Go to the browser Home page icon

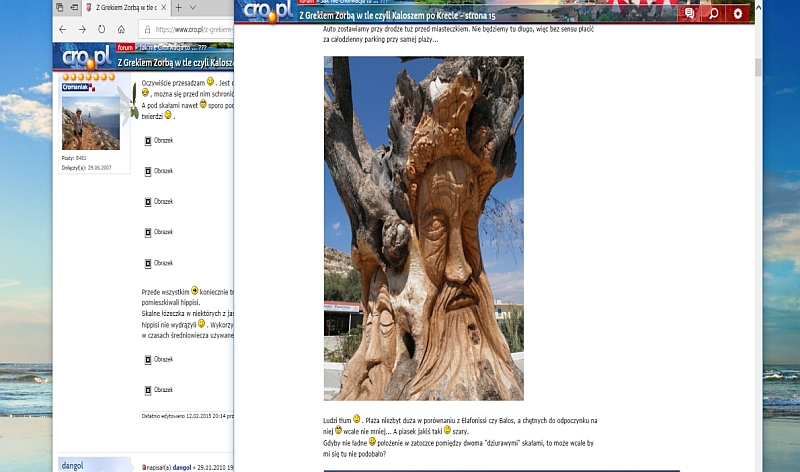[x=121, y=29]
